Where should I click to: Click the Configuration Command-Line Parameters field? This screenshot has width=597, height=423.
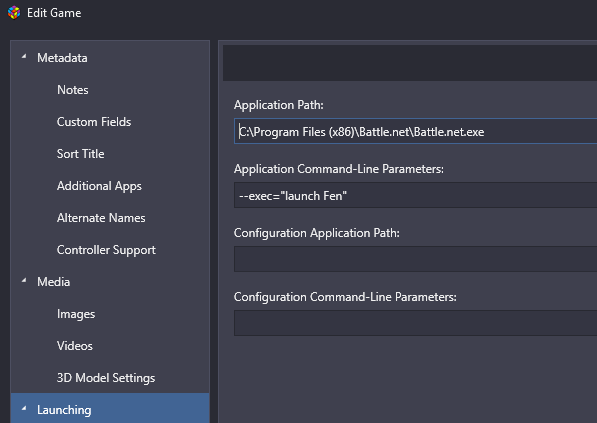[x=415, y=323]
